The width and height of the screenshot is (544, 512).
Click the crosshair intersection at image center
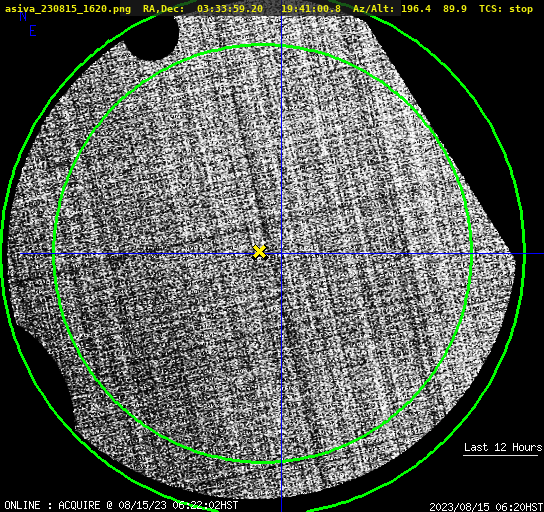coord(281,254)
